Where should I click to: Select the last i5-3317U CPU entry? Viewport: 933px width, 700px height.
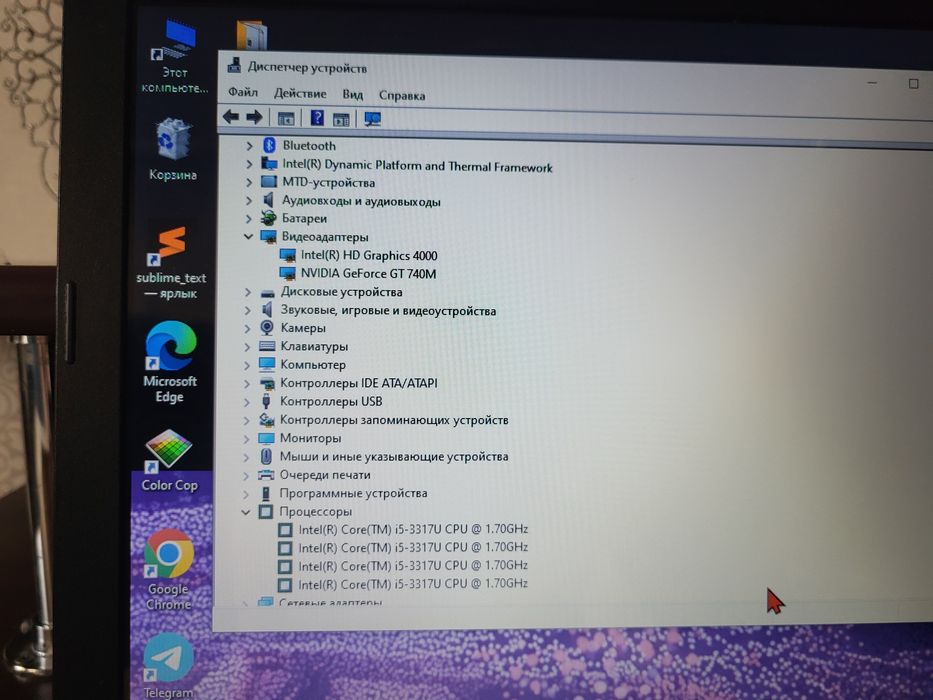pyautogui.click(x=413, y=584)
